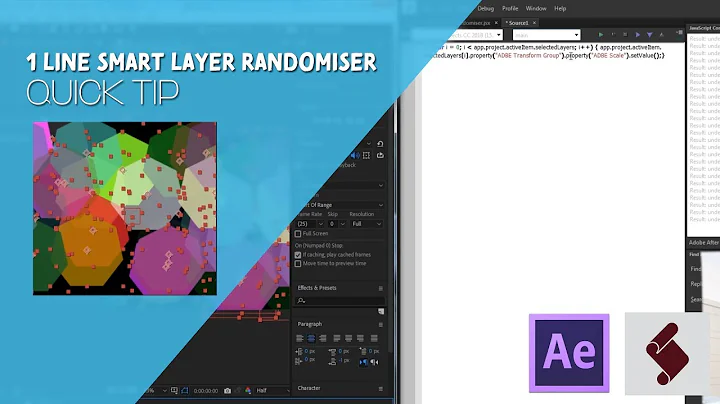
Task: Align paragraph text right
Action: pos(323,339)
